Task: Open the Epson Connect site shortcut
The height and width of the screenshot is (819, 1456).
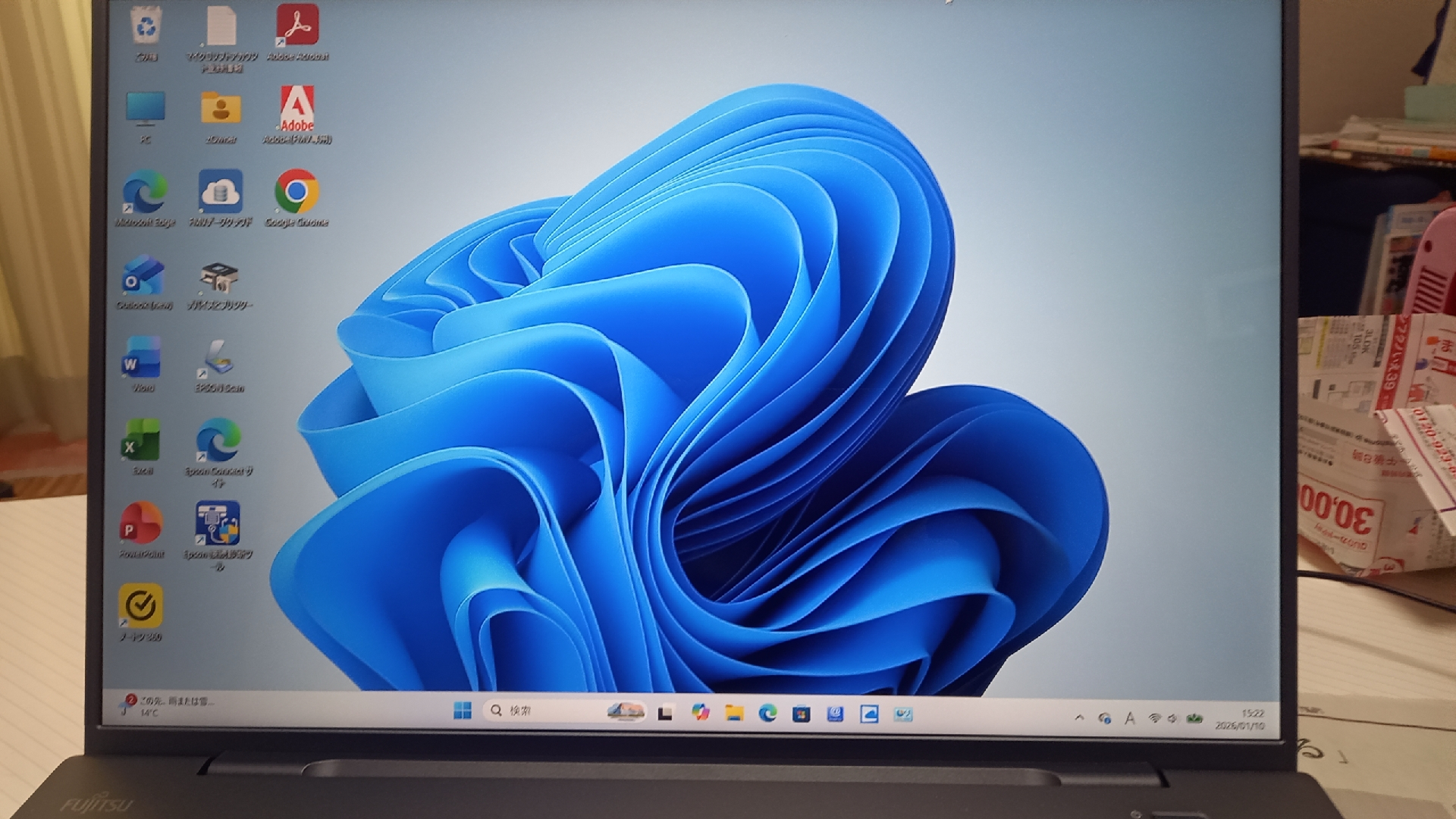Action: (218, 452)
